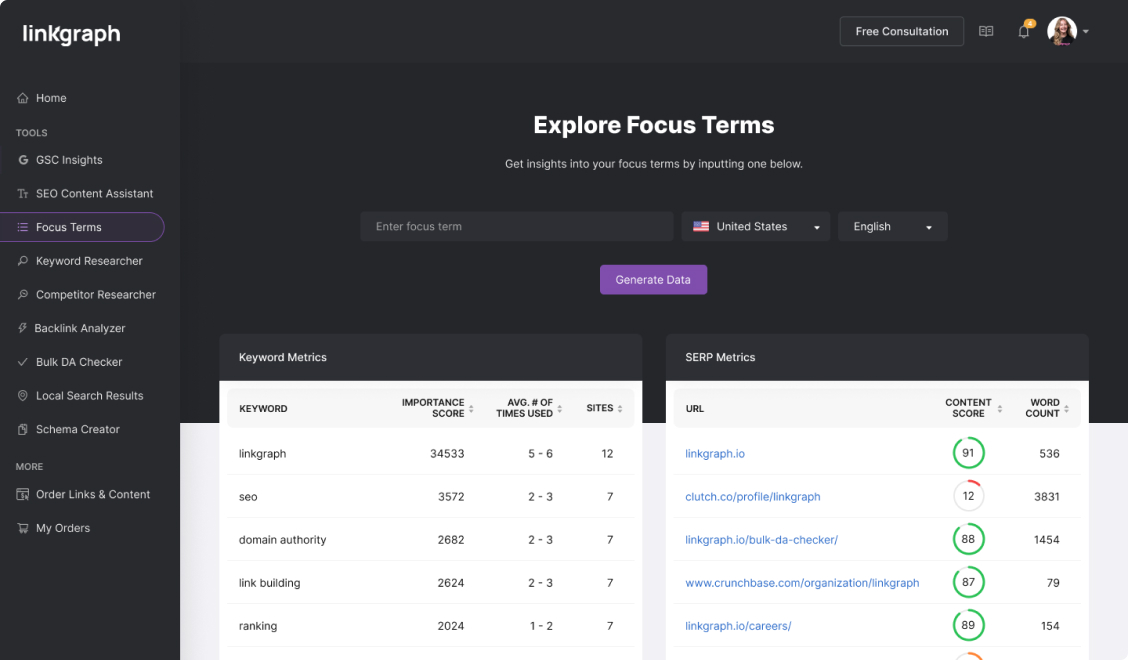Click the GSC Insights Google icon
This screenshot has width=1128, height=660.
tap(23, 160)
